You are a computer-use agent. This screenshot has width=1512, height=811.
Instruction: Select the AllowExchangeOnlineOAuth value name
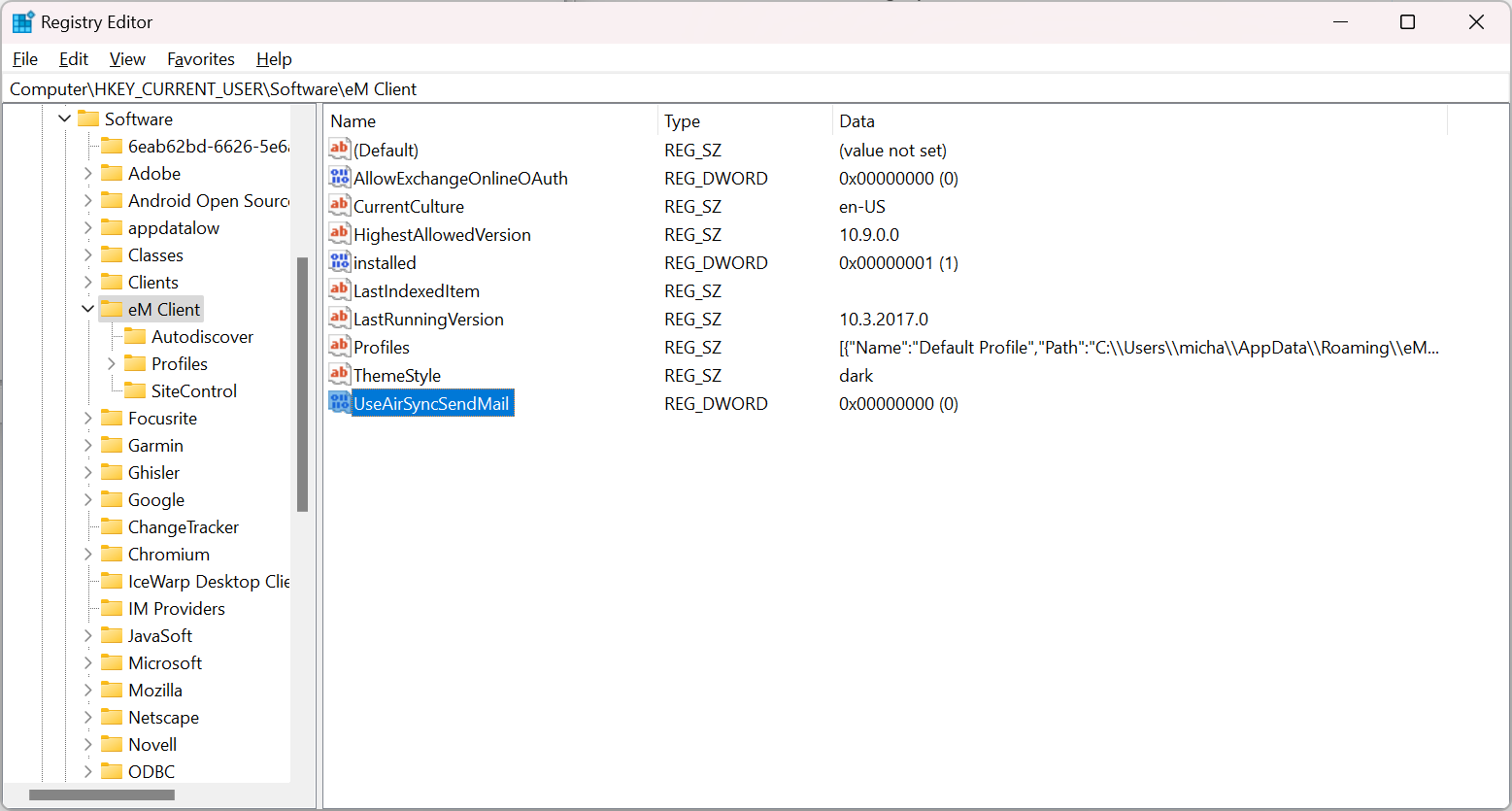coord(460,178)
